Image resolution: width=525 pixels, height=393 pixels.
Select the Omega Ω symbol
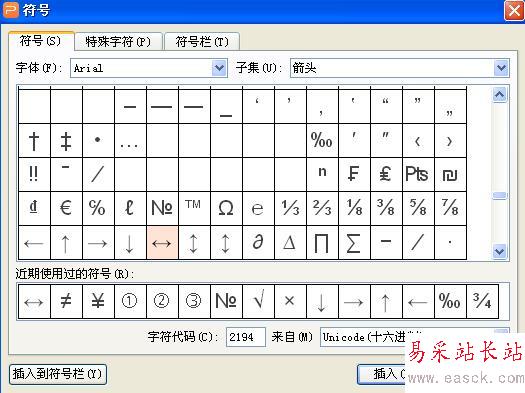click(x=226, y=208)
